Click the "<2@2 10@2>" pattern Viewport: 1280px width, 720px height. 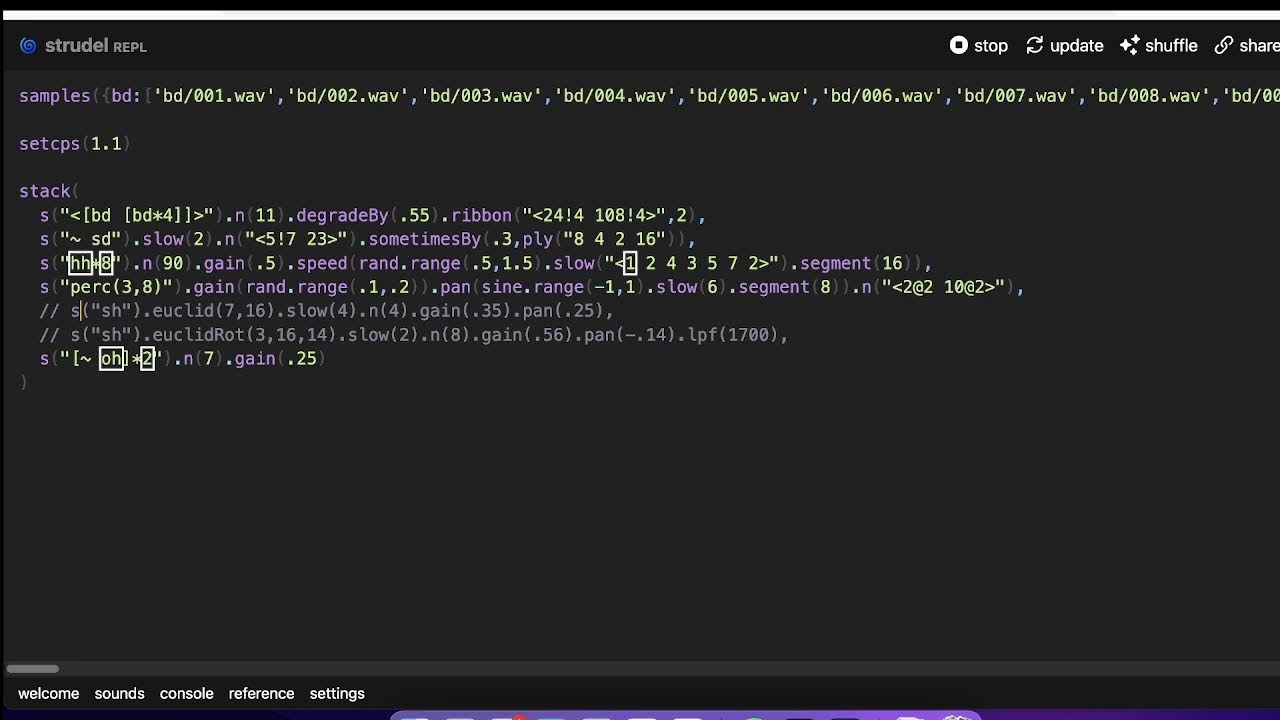pyautogui.click(x=943, y=287)
